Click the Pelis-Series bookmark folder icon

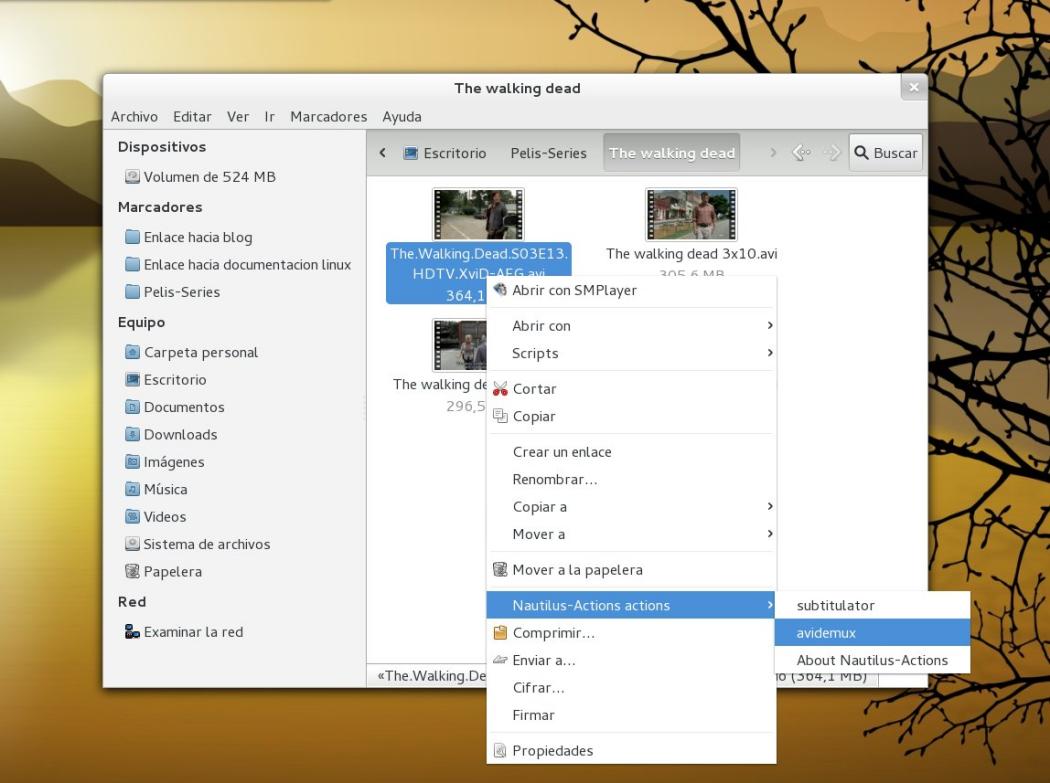tap(133, 292)
